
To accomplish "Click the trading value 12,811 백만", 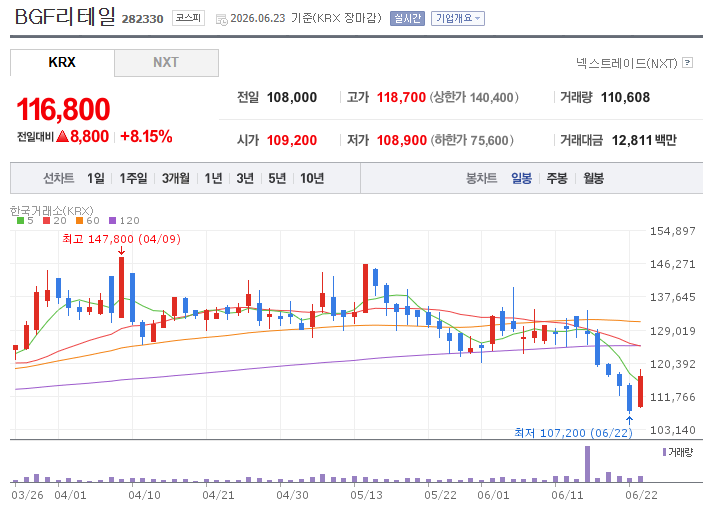I will coord(644,140).
